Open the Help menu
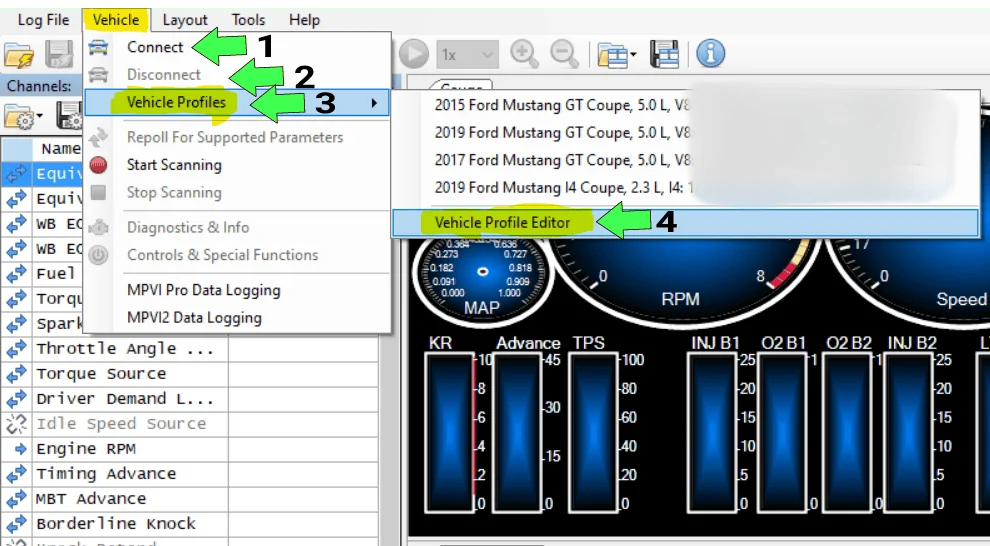Screen dimensions: 990x546 coord(304,20)
